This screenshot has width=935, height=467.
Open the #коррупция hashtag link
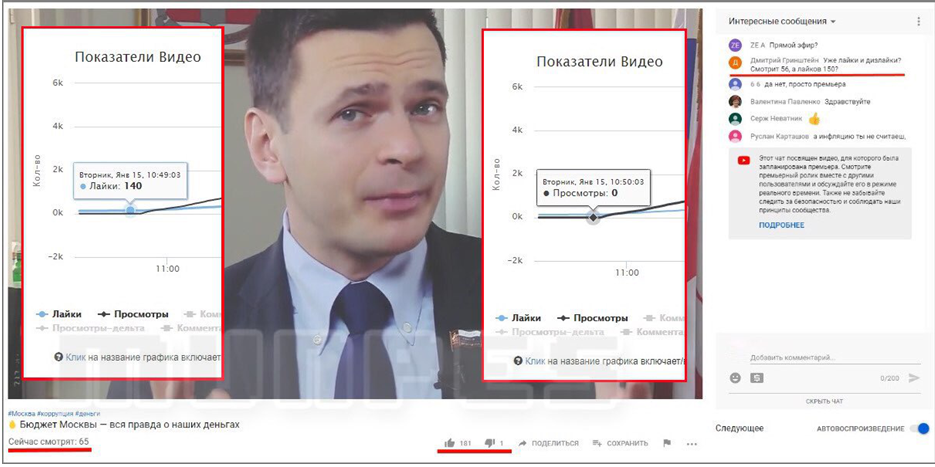click(x=56, y=413)
